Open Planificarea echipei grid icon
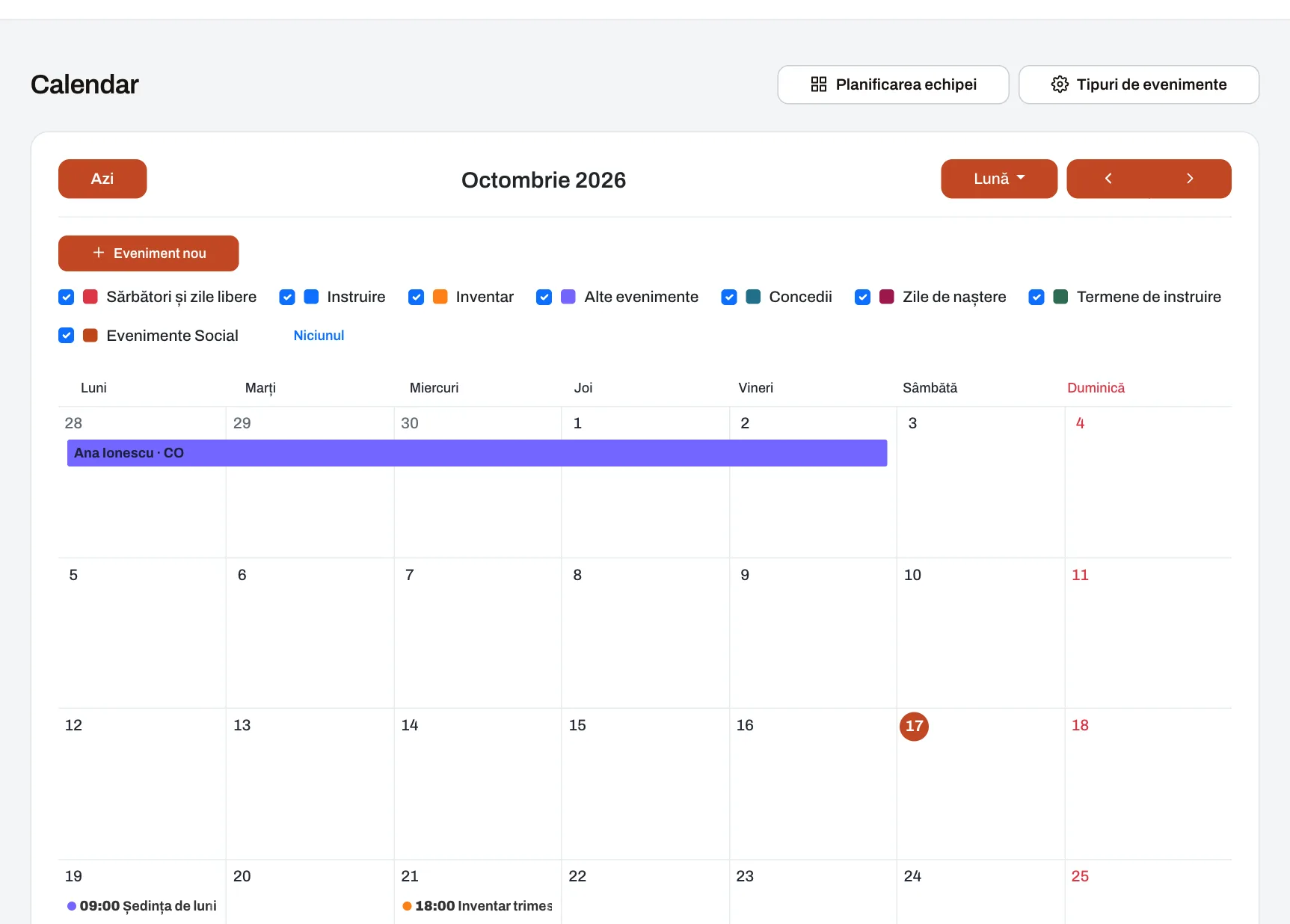This screenshot has width=1290, height=924. pyautogui.click(x=819, y=84)
